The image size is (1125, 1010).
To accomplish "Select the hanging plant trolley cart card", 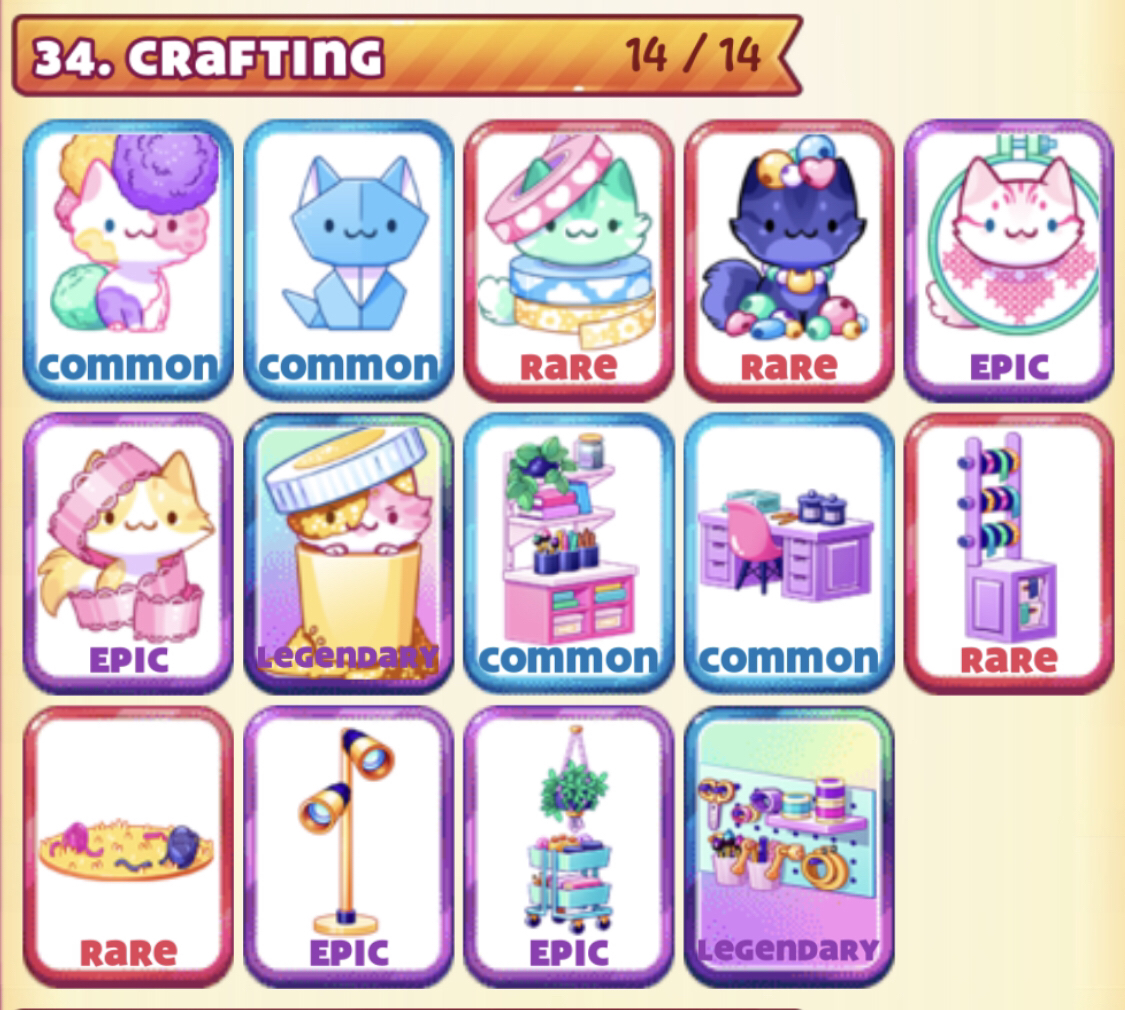I will [569, 846].
